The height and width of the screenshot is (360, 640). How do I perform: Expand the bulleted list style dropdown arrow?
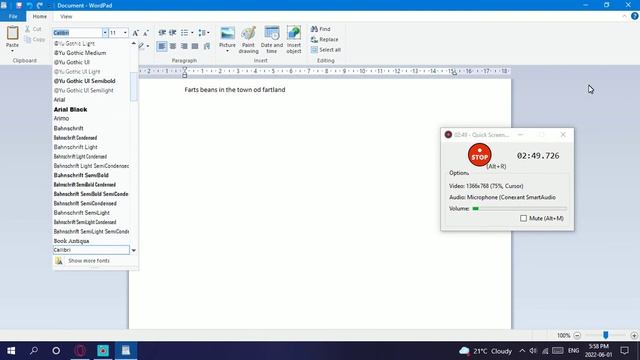click(x=192, y=33)
